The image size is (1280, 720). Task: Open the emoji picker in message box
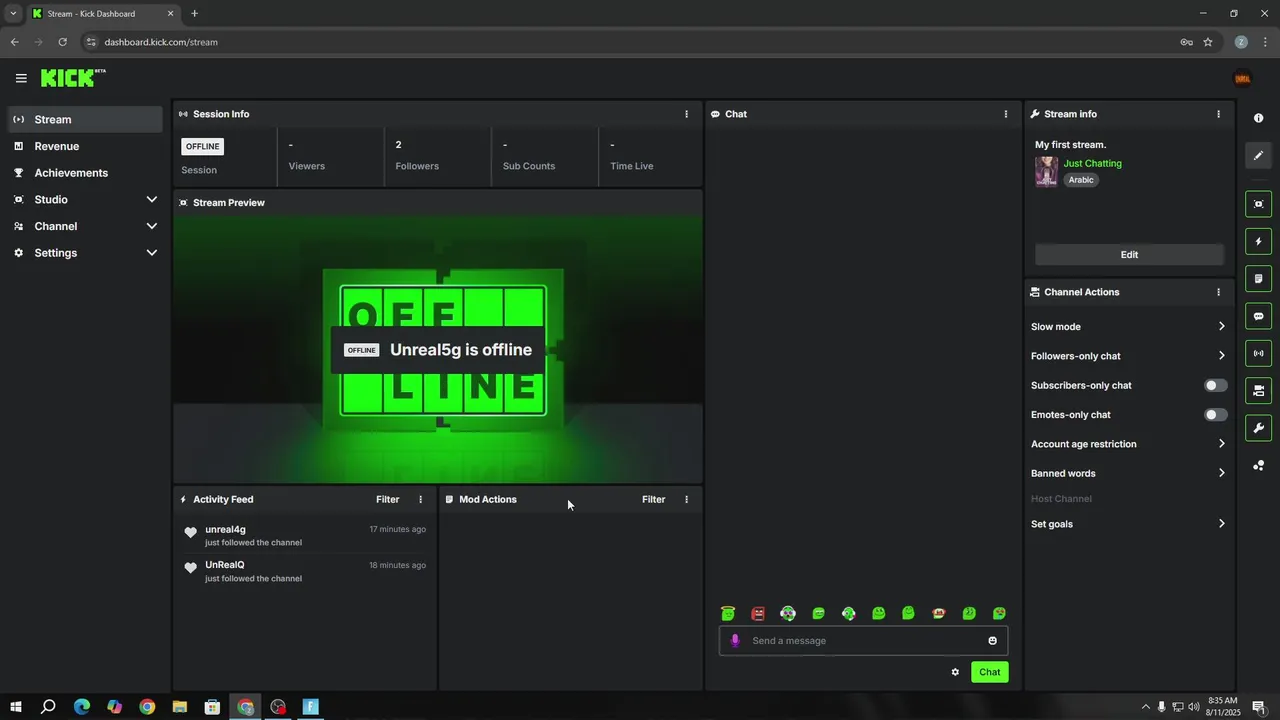(x=993, y=641)
